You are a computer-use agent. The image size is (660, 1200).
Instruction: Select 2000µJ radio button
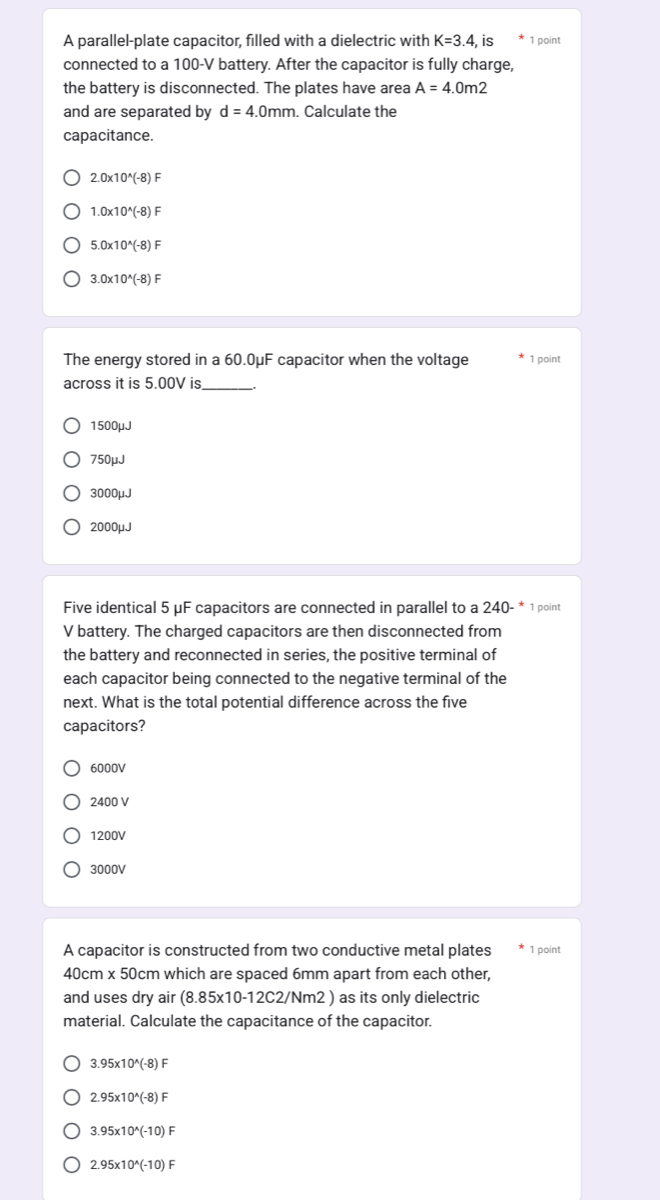point(72,527)
